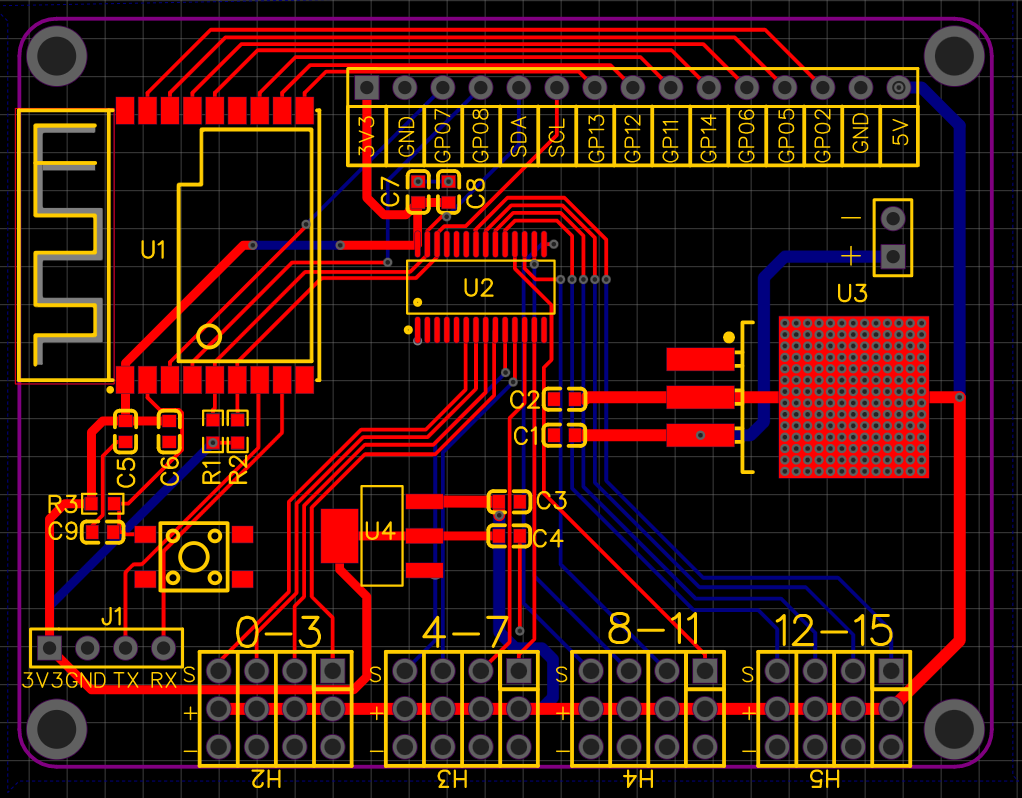Click the mirrored H3 header designator

[452, 778]
